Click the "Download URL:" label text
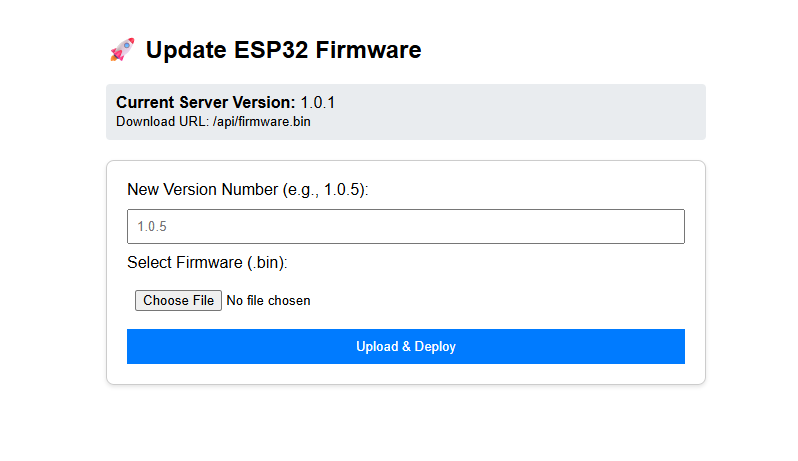Viewport: 798px width, 461px height. [162, 122]
